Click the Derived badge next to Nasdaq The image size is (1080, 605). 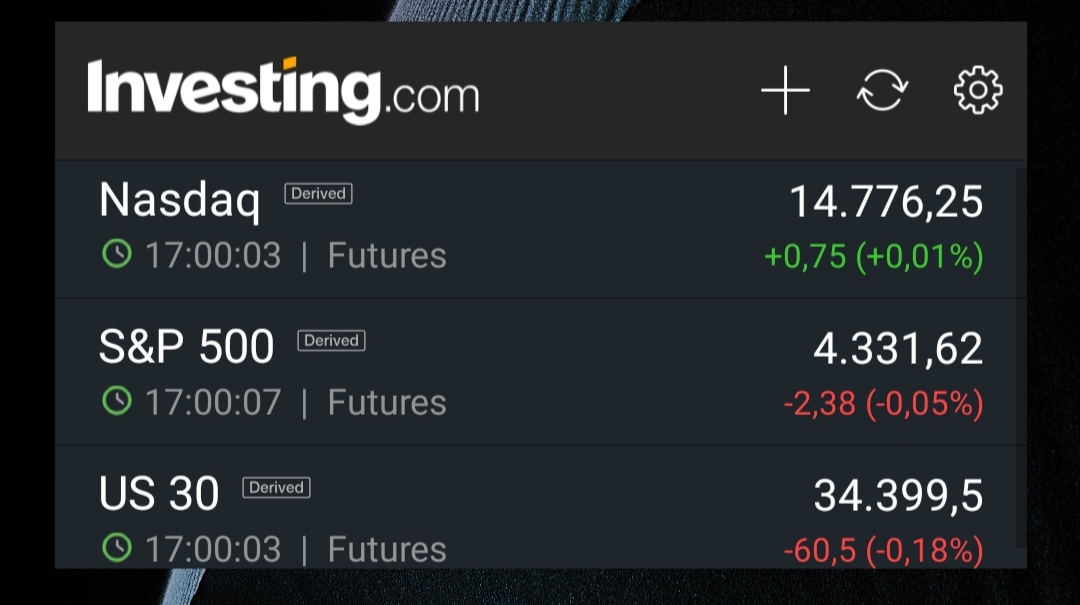point(318,194)
